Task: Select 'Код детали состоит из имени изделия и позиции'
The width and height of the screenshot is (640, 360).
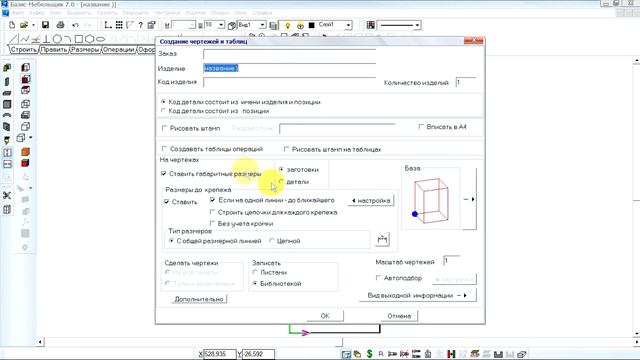Action: pos(164,102)
